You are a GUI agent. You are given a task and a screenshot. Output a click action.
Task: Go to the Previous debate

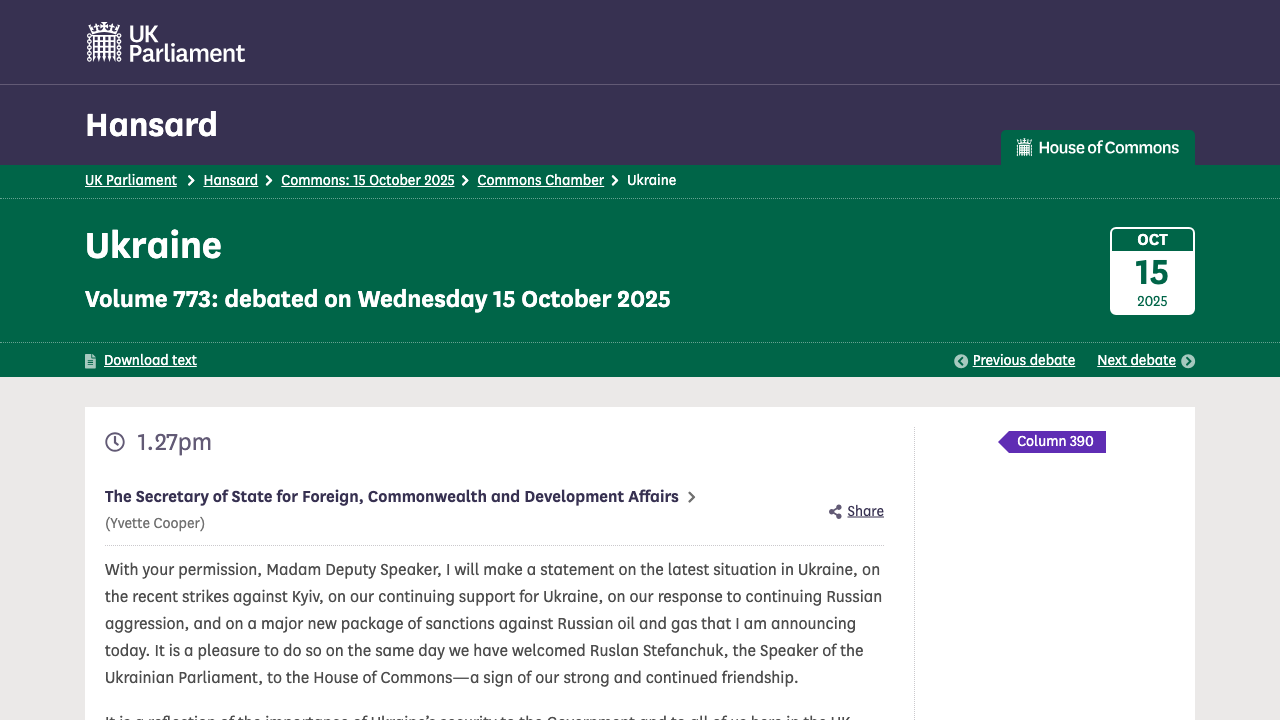[x=1023, y=361]
